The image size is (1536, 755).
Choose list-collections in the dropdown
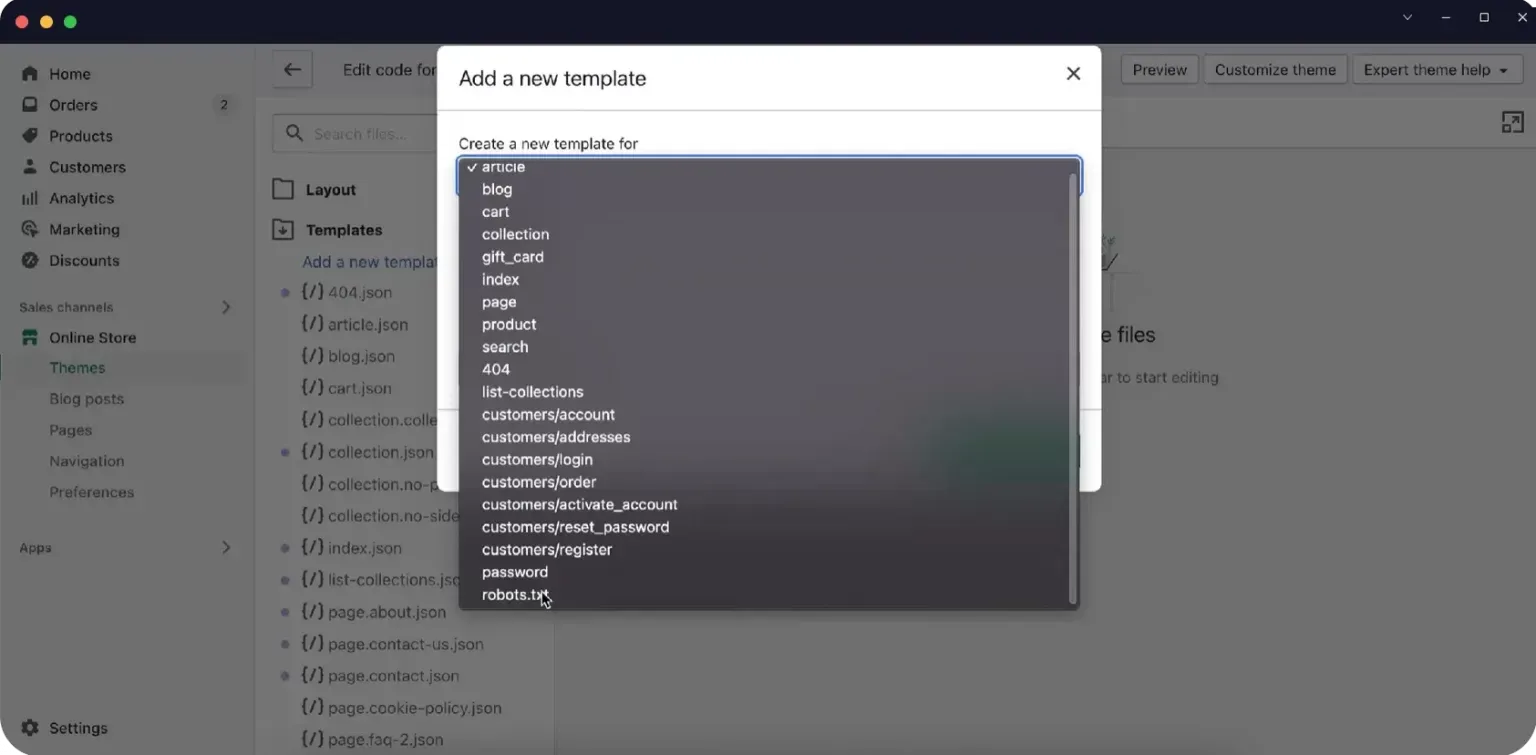(x=768, y=392)
